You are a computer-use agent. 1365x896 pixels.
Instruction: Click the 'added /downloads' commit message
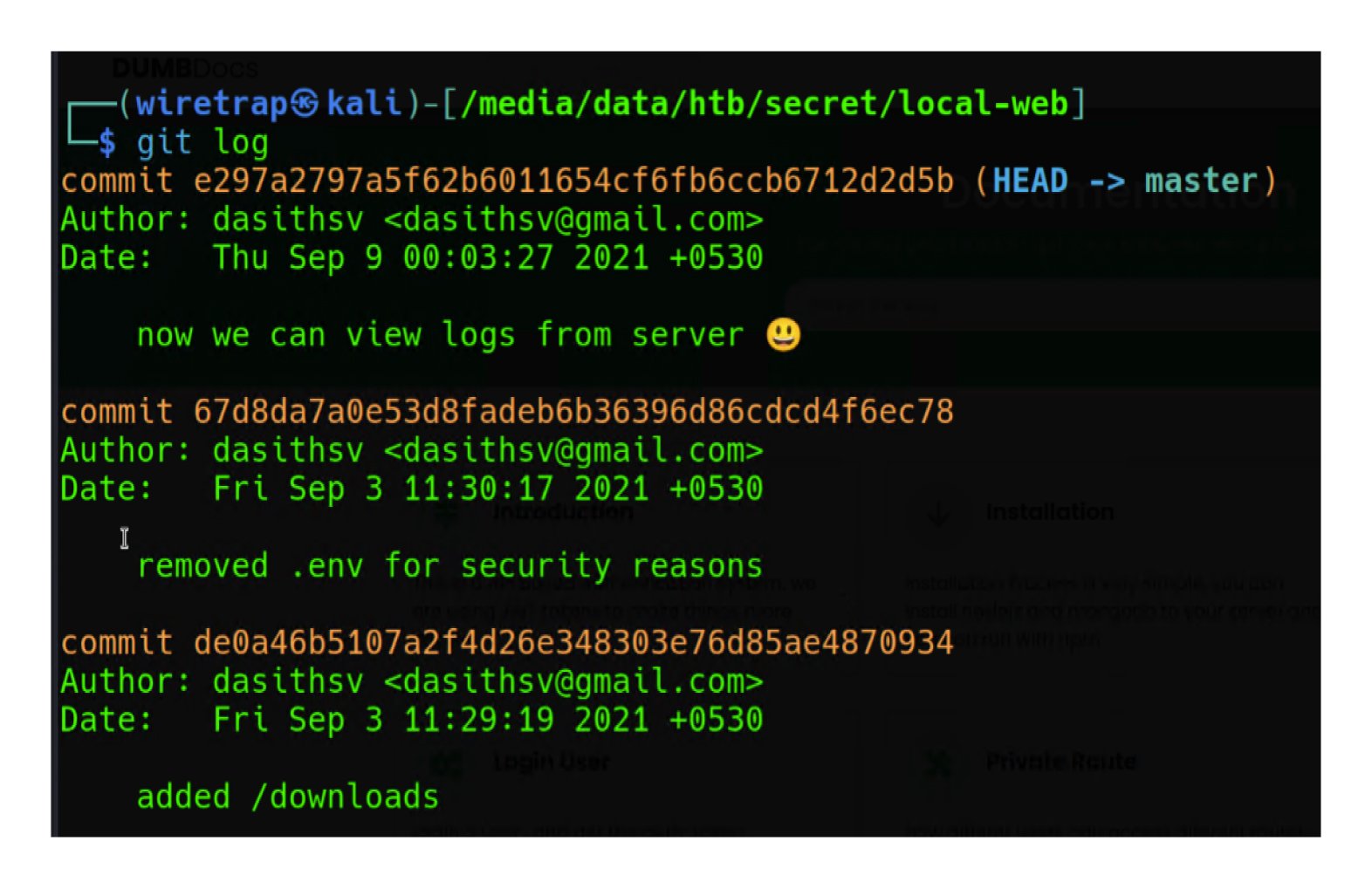pyautogui.click(x=287, y=797)
